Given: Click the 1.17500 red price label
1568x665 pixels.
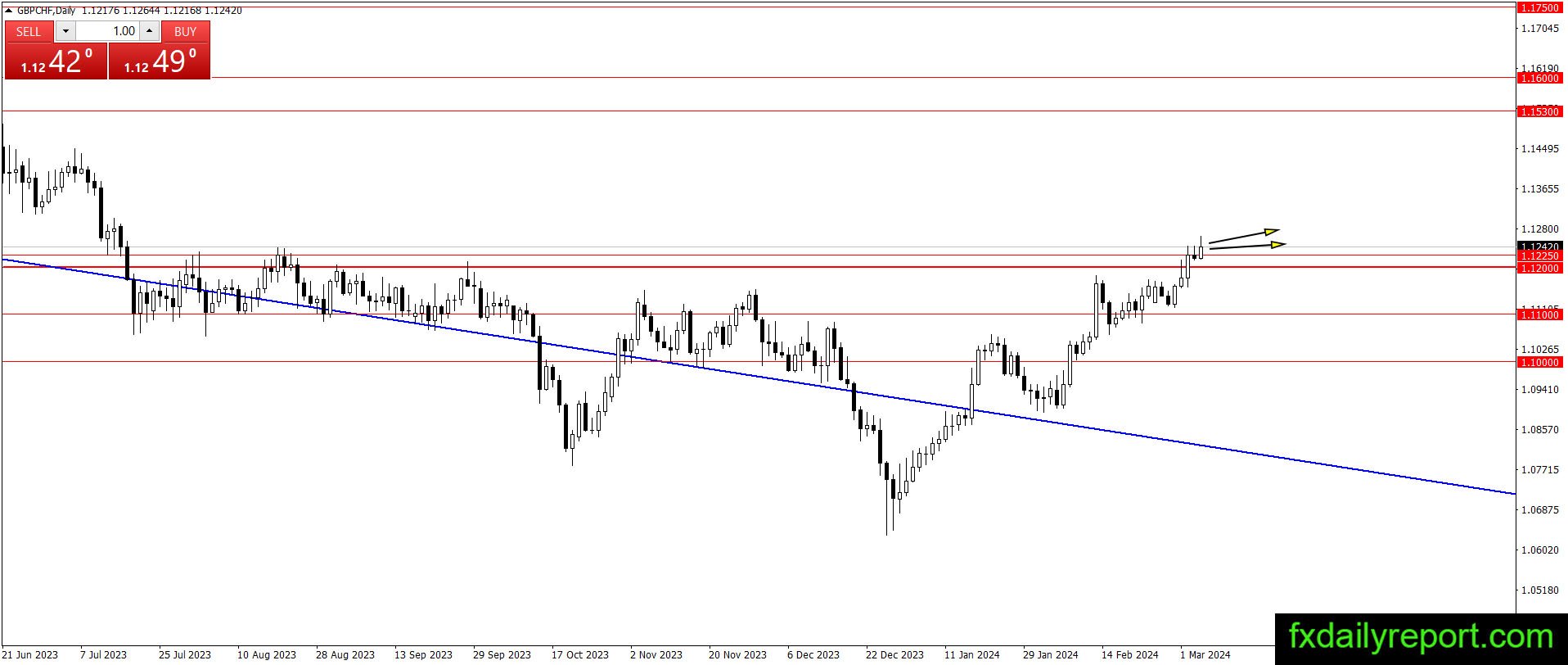Looking at the screenshot, I should pyautogui.click(x=1539, y=7).
